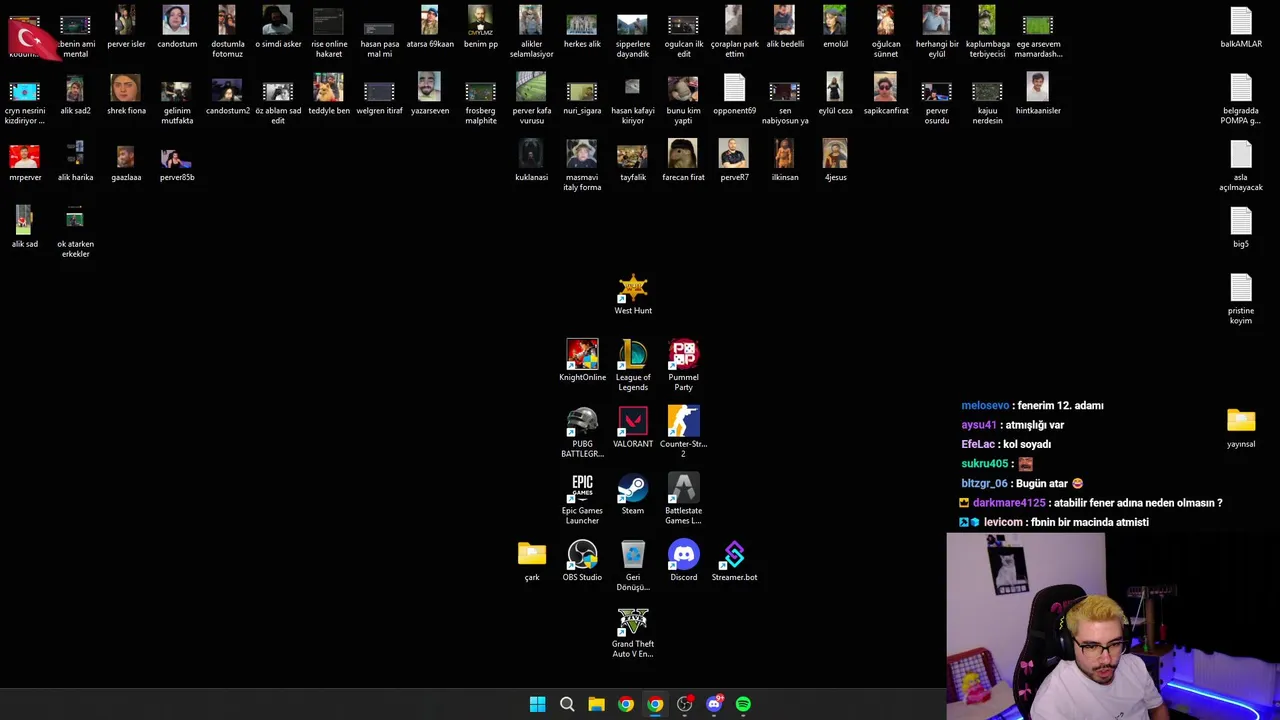Select the atarsa 69kaan image

pyautogui.click(x=430, y=28)
